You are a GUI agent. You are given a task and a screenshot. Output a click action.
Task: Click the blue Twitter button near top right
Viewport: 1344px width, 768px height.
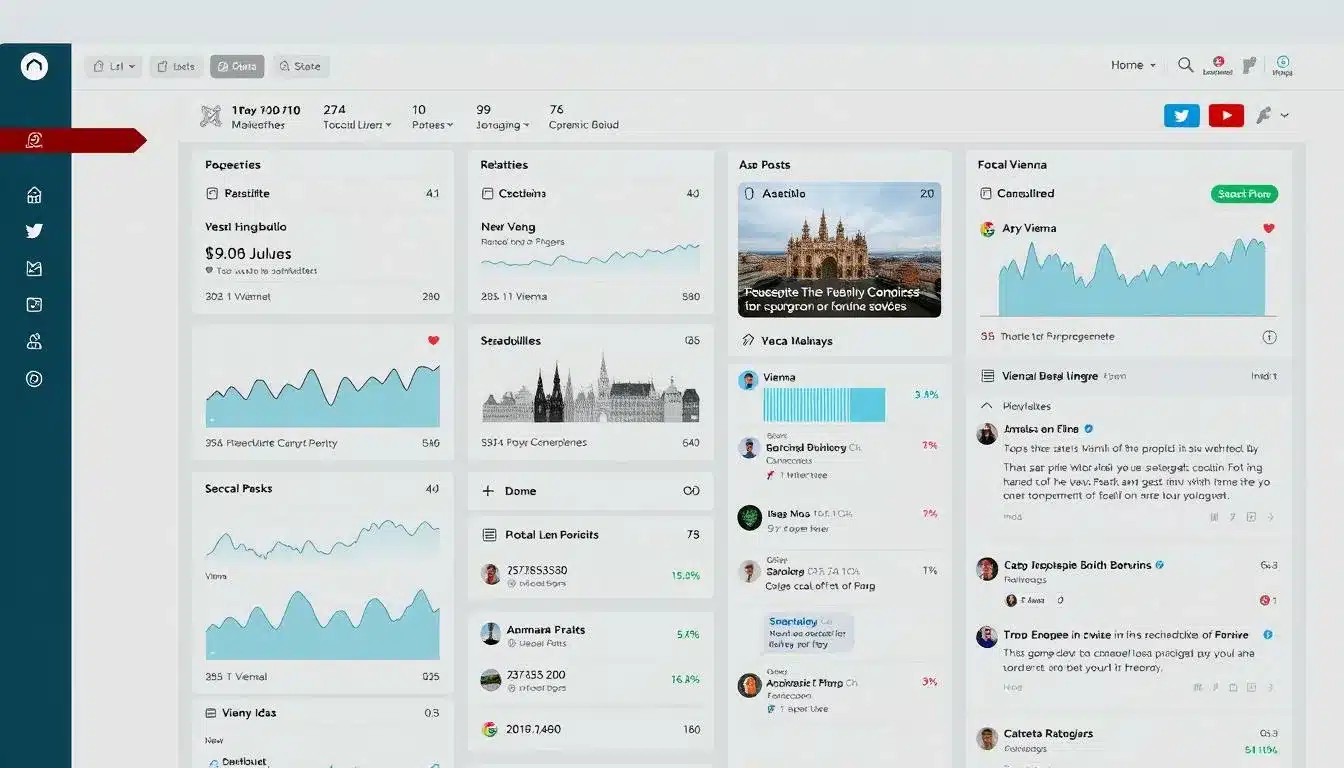[x=1181, y=115]
